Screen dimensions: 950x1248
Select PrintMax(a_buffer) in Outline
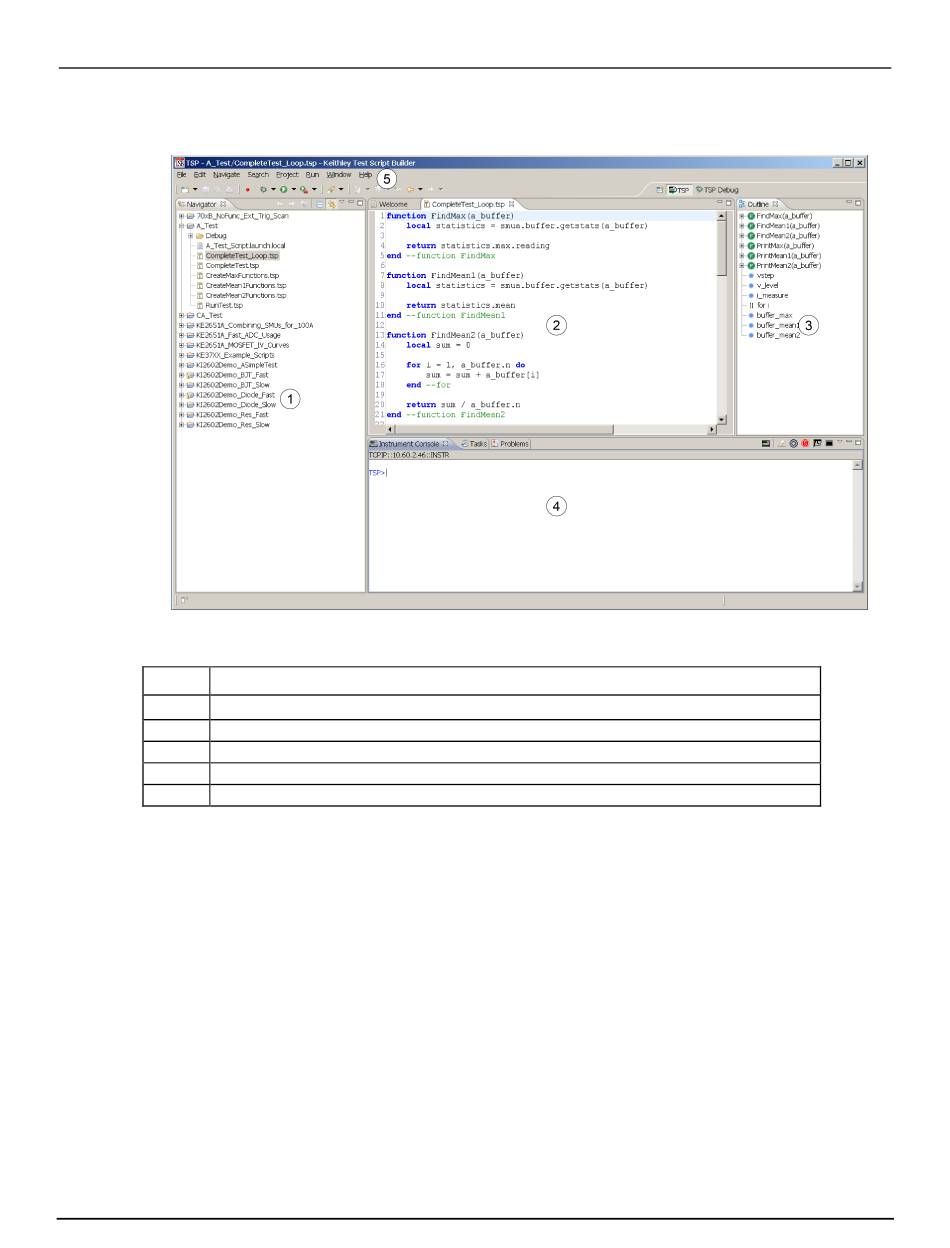pos(786,246)
